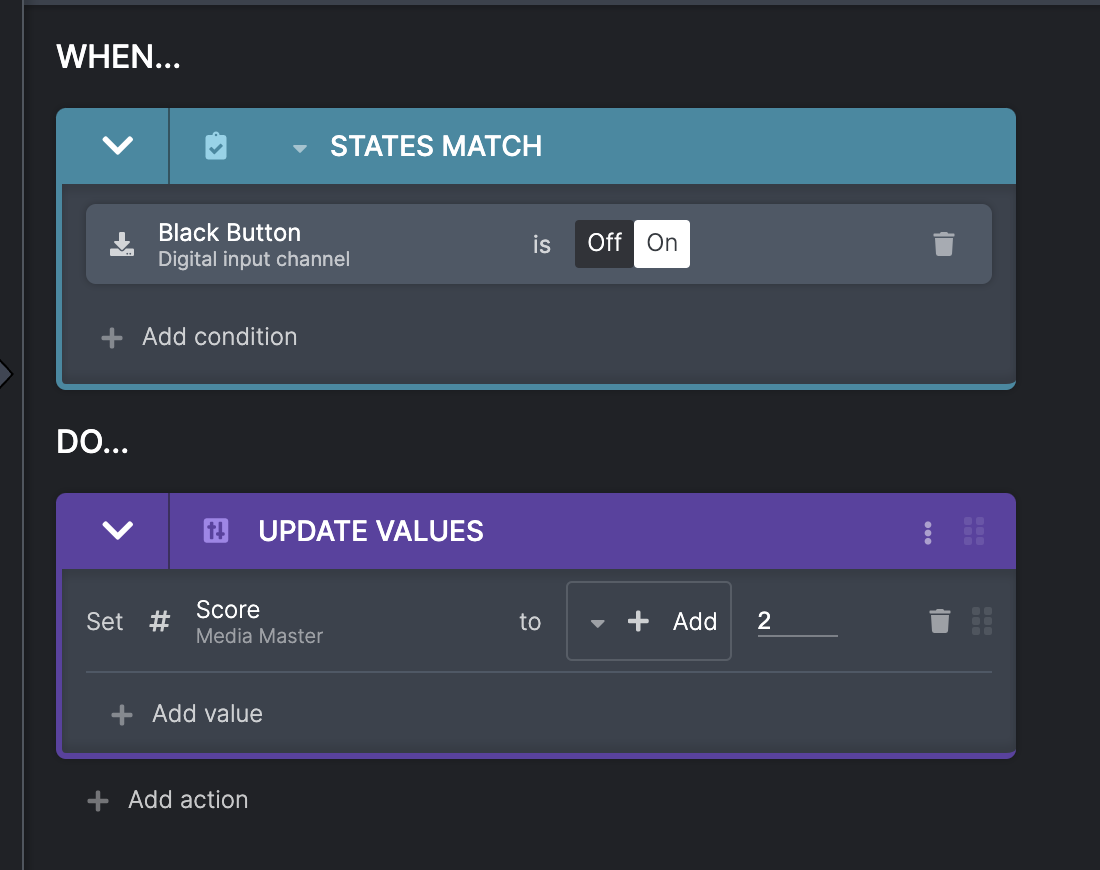
Task: Click the STATES MATCH title text
Action: [436, 146]
